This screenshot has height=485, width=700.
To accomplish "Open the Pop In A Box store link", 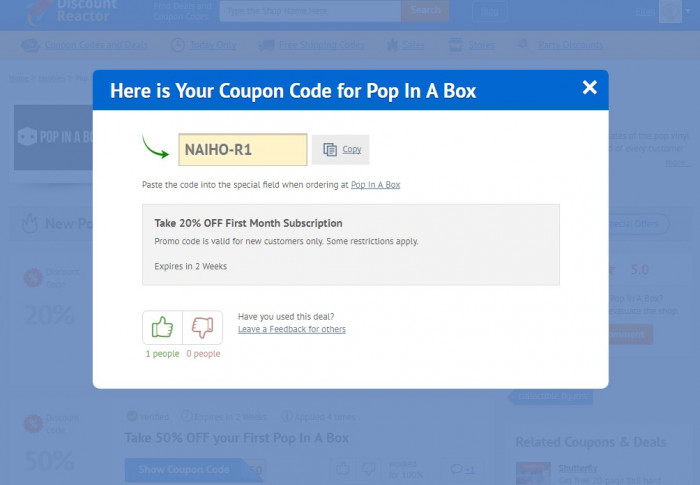I will click(375, 185).
